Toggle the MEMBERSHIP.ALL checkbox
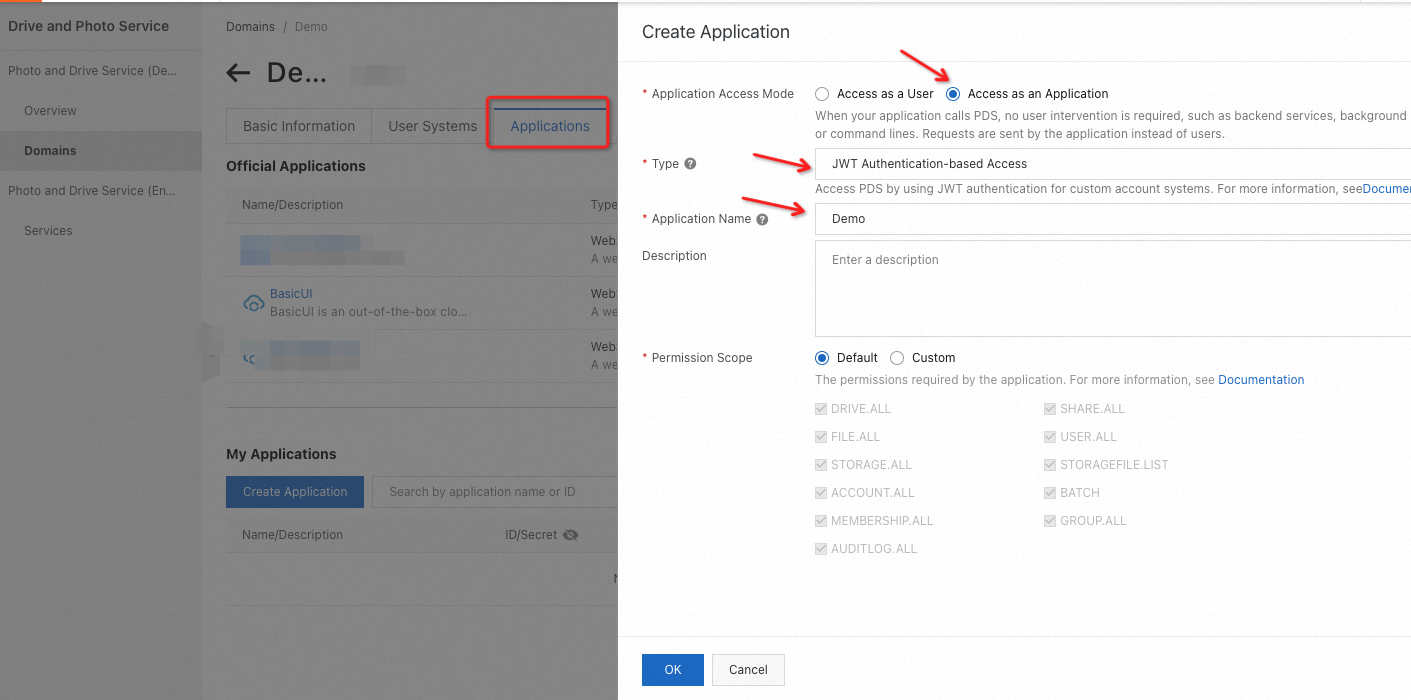Image resolution: width=1411 pixels, height=700 pixels. click(822, 521)
